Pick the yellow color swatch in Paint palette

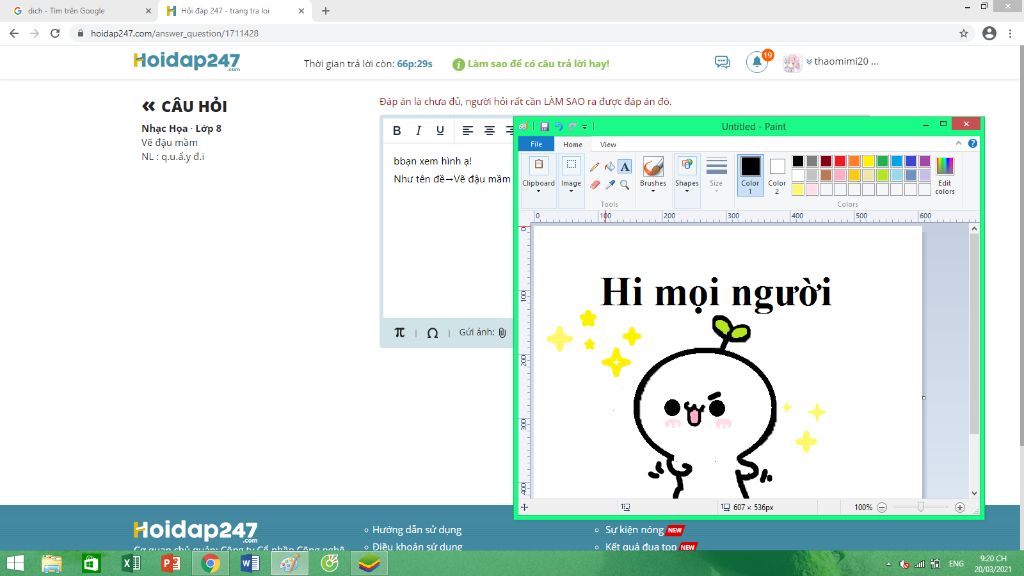(x=869, y=161)
